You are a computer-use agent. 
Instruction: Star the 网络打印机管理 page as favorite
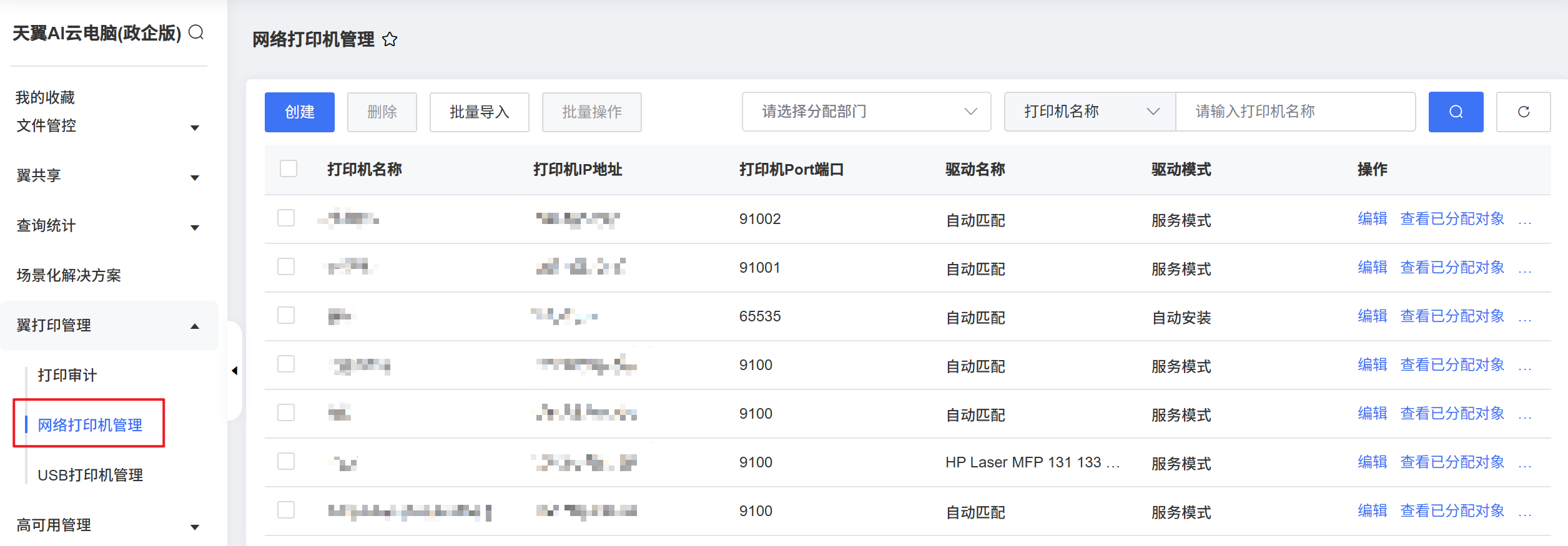[390, 40]
